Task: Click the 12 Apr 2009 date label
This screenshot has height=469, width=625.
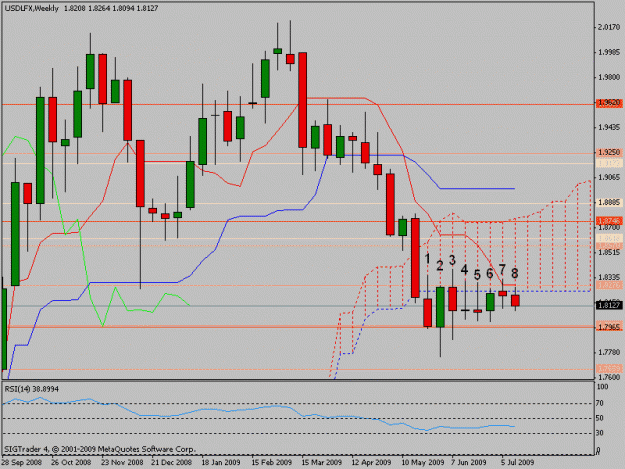Action: click(x=371, y=462)
